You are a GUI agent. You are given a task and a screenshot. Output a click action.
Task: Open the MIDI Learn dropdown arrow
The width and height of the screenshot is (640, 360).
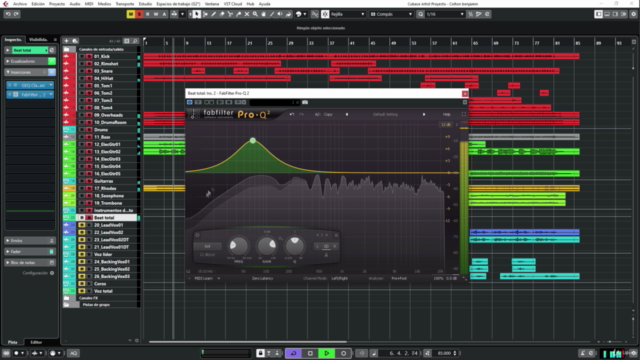[219, 278]
